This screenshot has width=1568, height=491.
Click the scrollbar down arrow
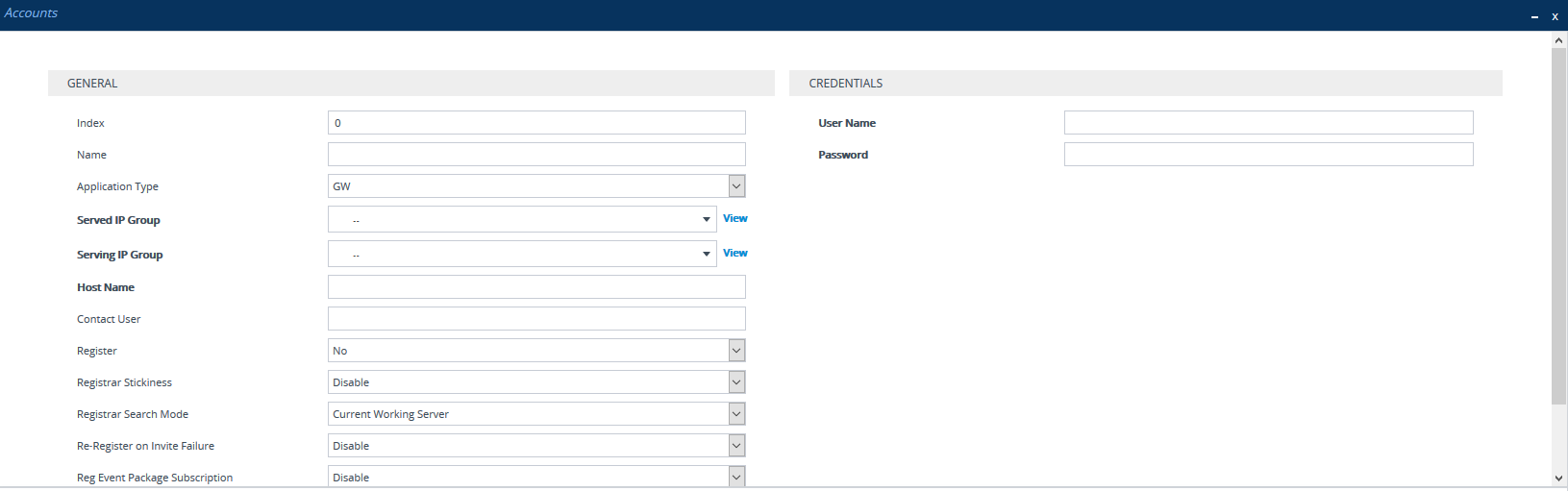[x=1558, y=478]
